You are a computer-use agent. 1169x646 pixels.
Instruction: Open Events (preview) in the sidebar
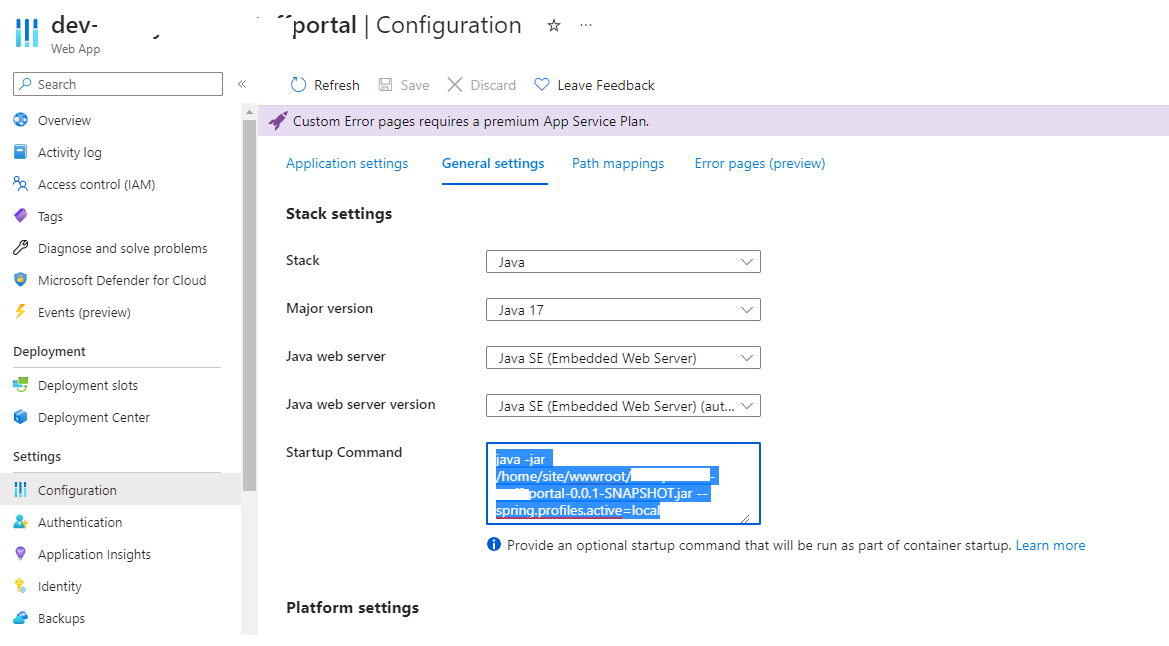pos(84,313)
